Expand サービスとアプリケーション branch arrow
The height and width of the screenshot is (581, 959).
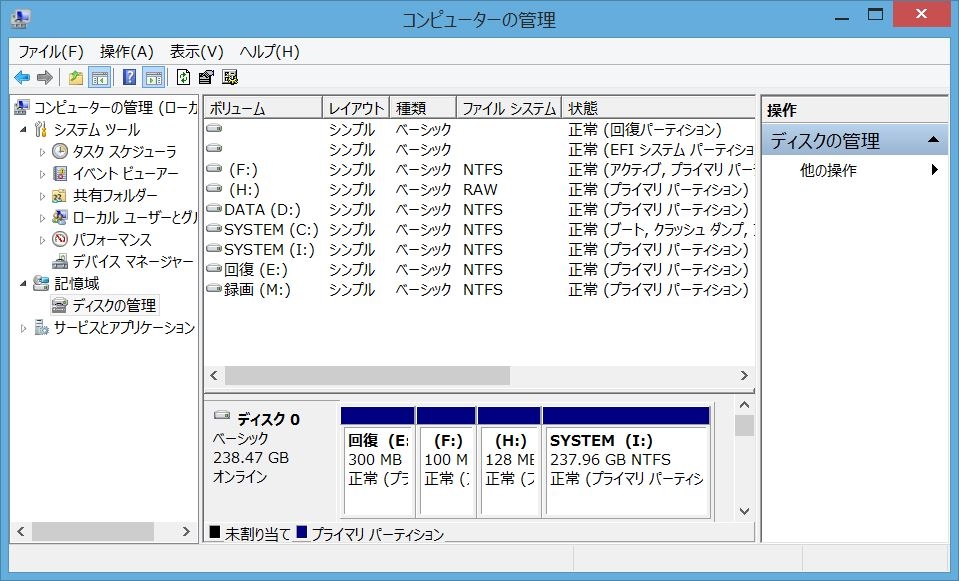click(x=23, y=328)
